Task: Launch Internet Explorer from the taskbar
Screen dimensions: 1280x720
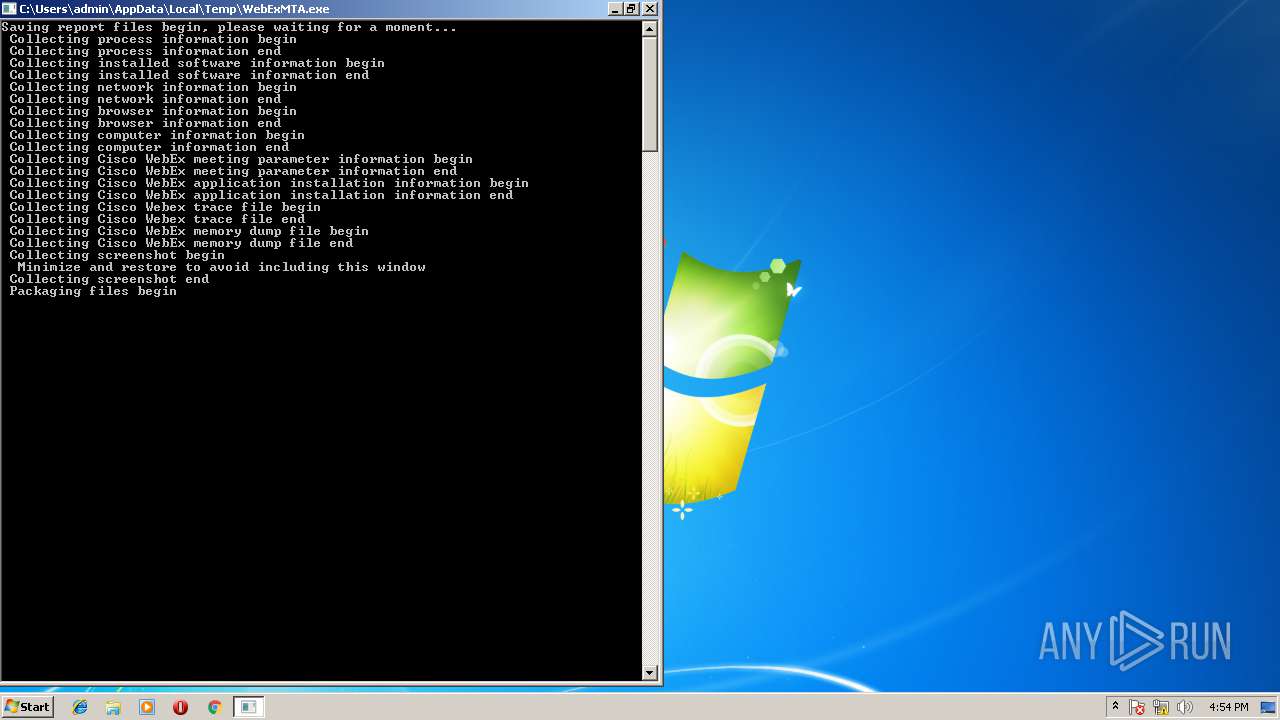Action: [80, 707]
